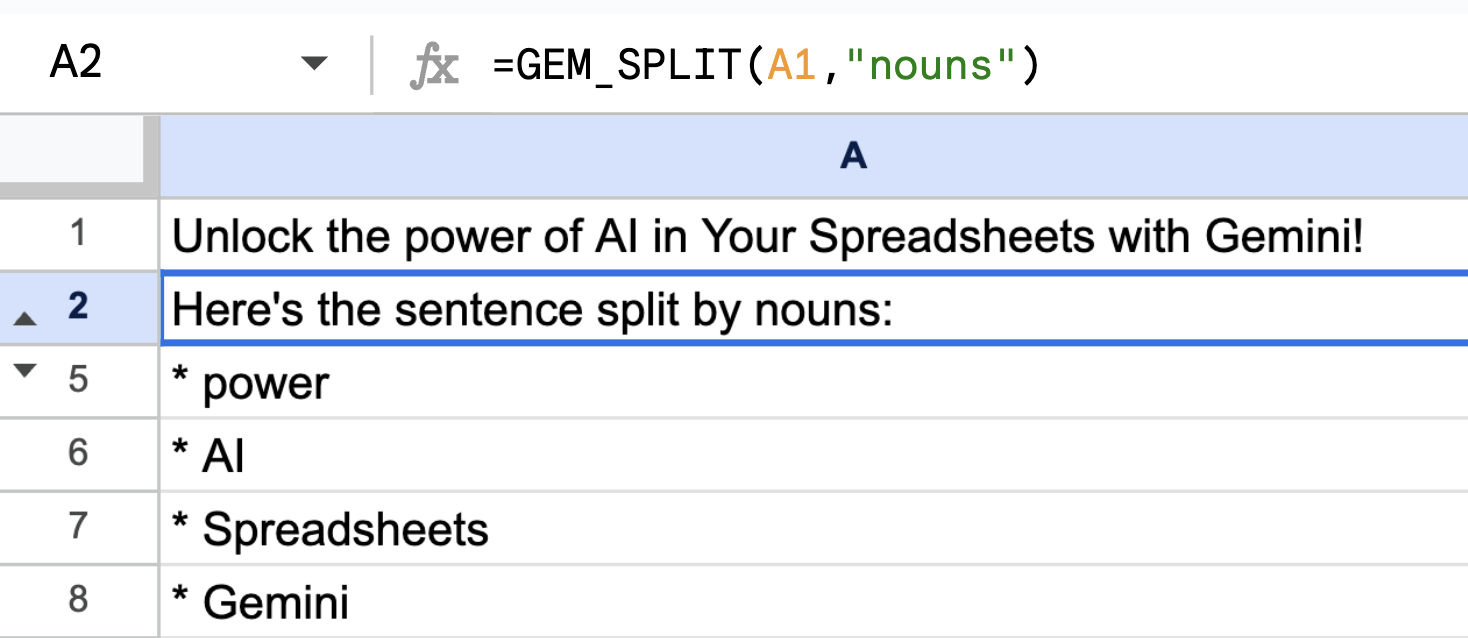
Task: Select the row 6 header
Action: 78,454
